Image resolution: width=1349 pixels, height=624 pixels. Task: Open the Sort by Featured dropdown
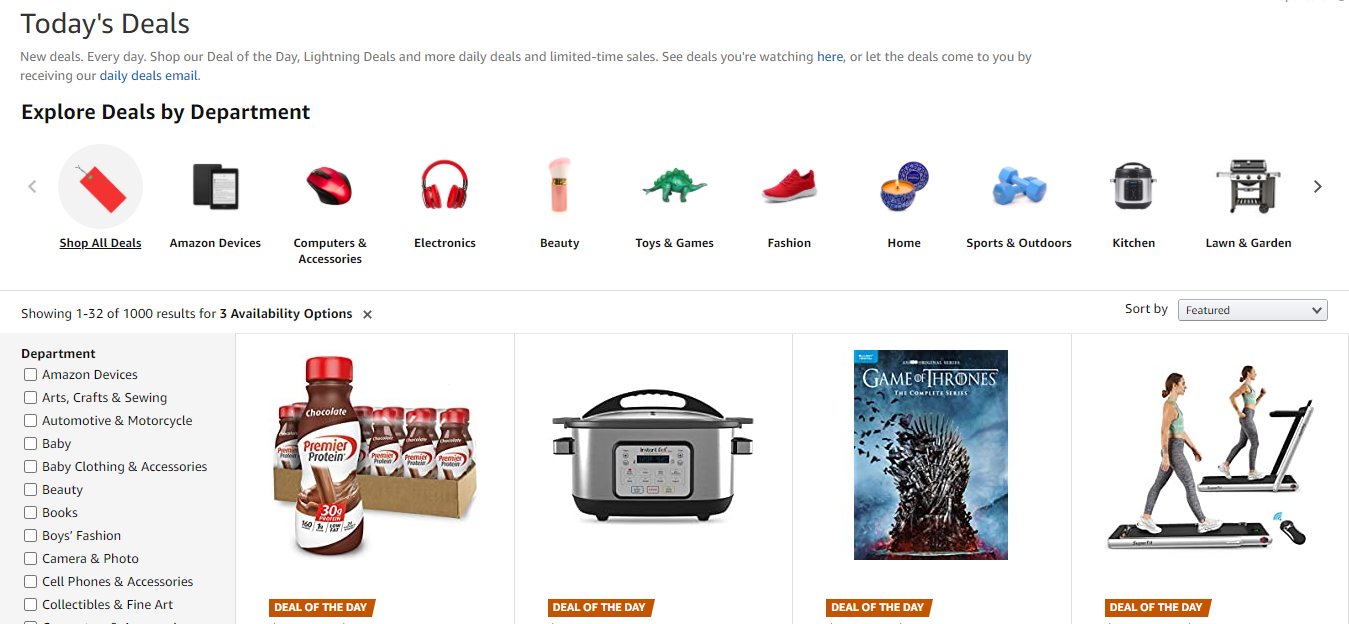click(x=1252, y=310)
